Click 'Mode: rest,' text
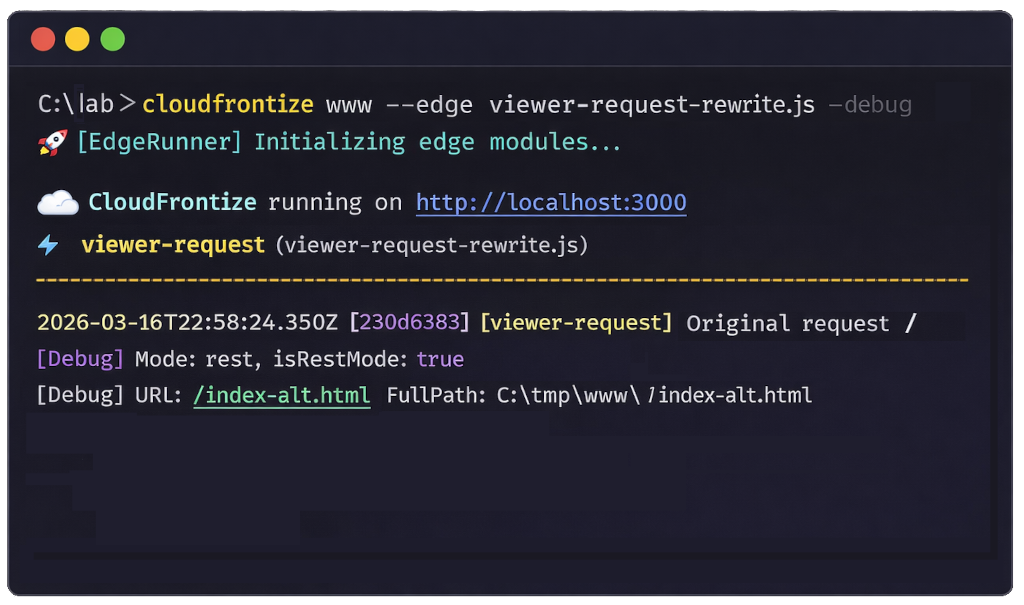Viewport: 1024px width, 605px height. [198, 359]
